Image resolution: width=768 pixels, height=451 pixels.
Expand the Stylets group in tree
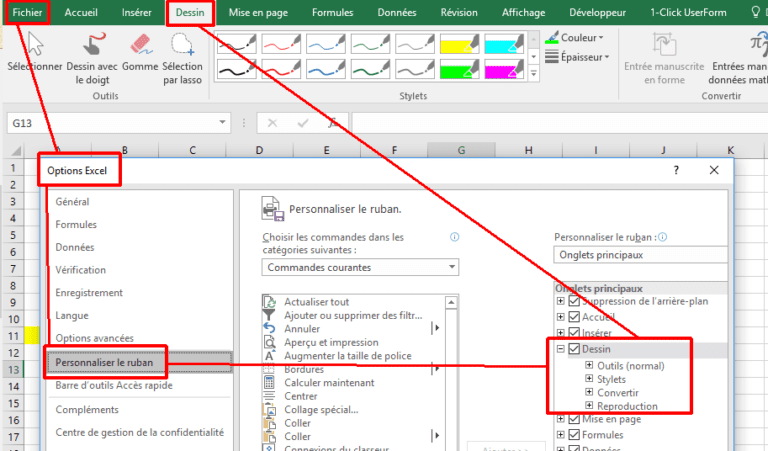click(589, 380)
